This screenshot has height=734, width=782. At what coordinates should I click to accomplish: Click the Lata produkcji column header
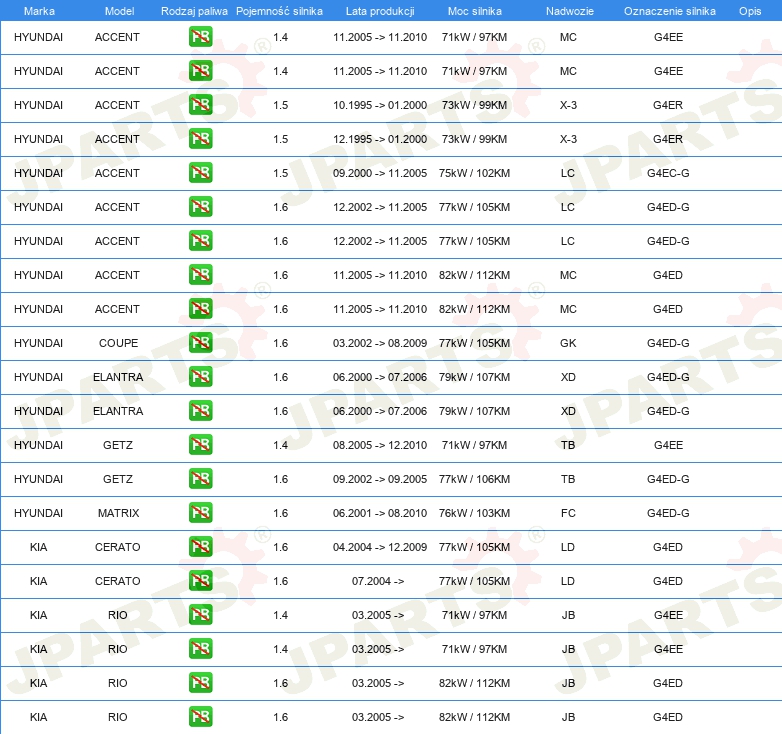pyautogui.click(x=380, y=11)
